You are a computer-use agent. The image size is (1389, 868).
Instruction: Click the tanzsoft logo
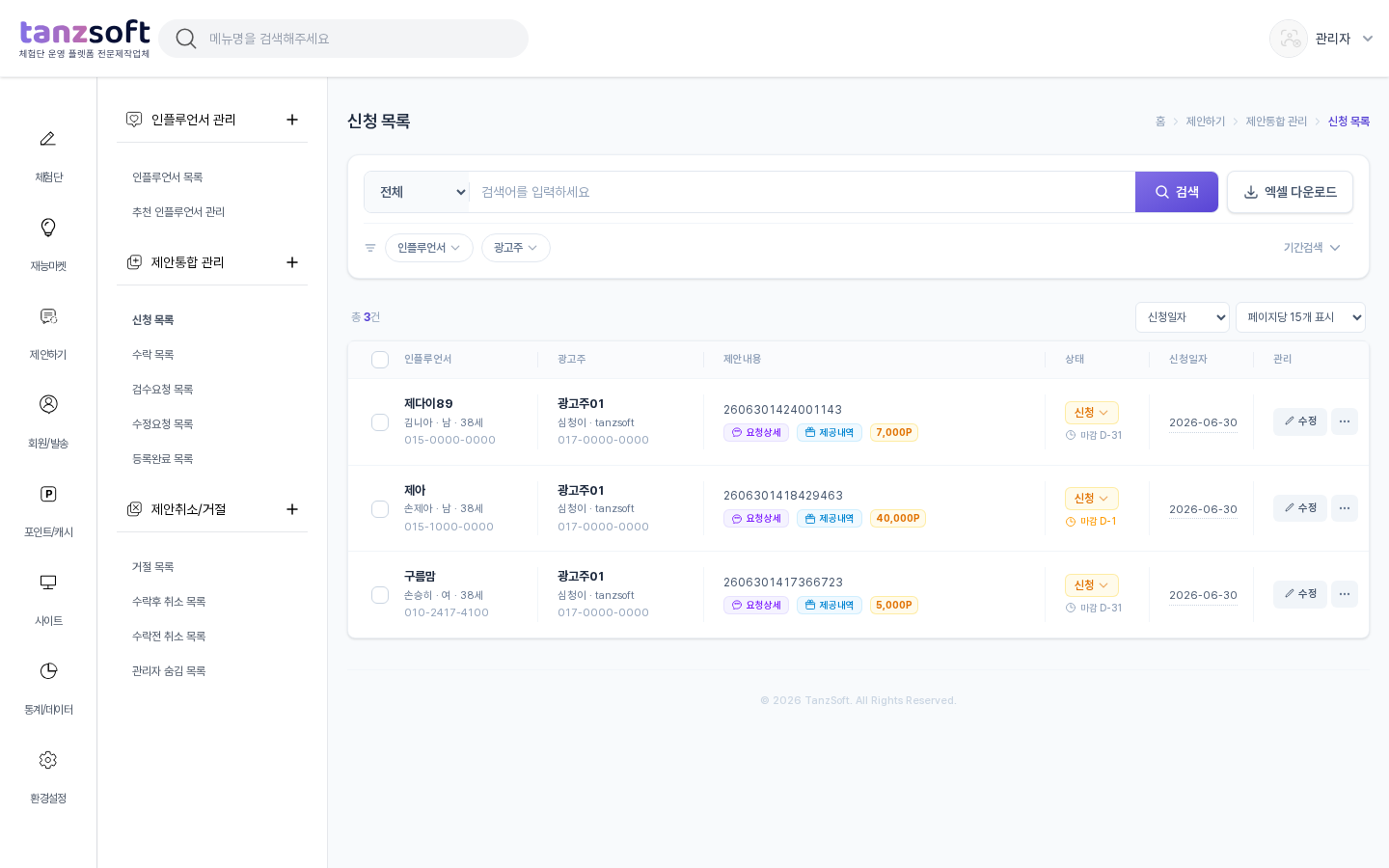(85, 39)
